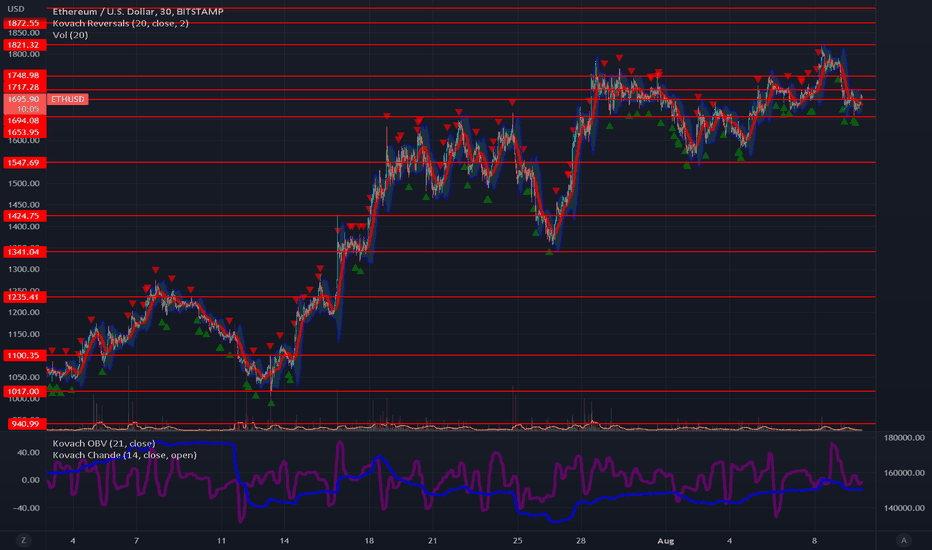Select the 1100.35 horizontal line price label
Screen dimensions: 932x550
pyautogui.click(x=24, y=356)
